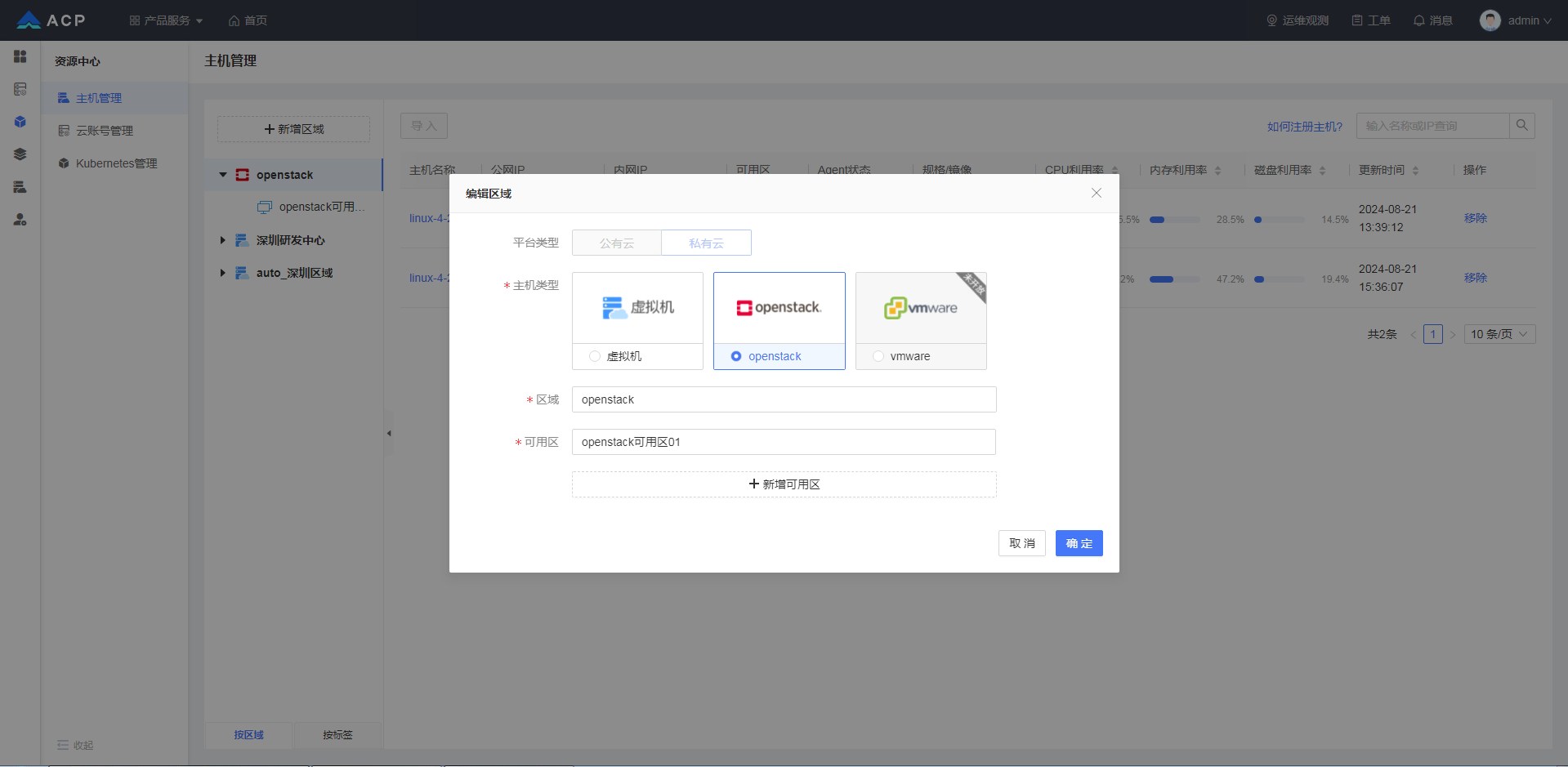Cancel the dialog with 取消
This screenshot has width=1568, height=767.
pos(1022,543)
